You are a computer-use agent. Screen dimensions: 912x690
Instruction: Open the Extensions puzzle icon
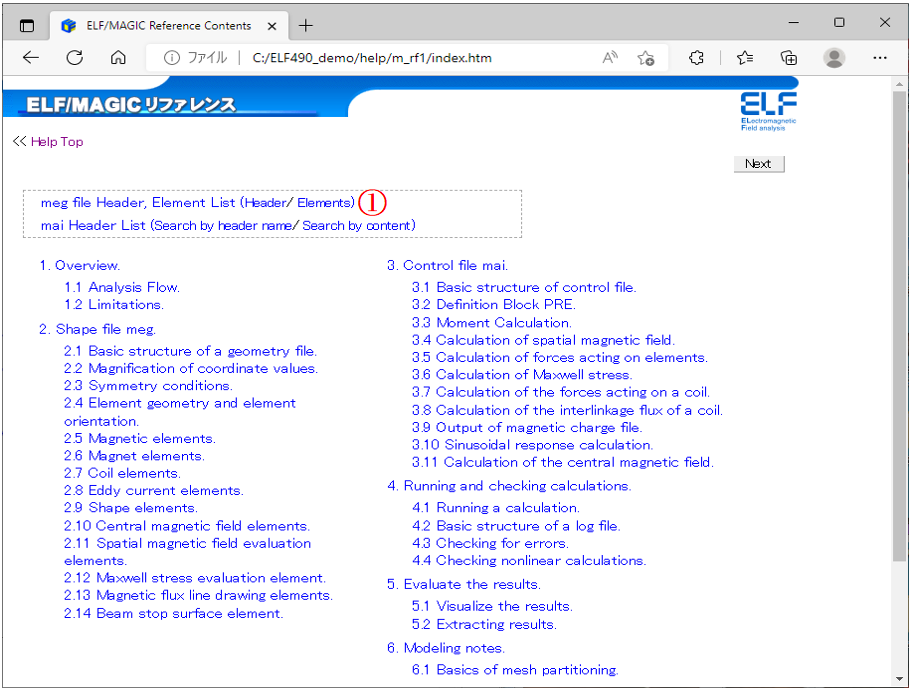[696, 58]
